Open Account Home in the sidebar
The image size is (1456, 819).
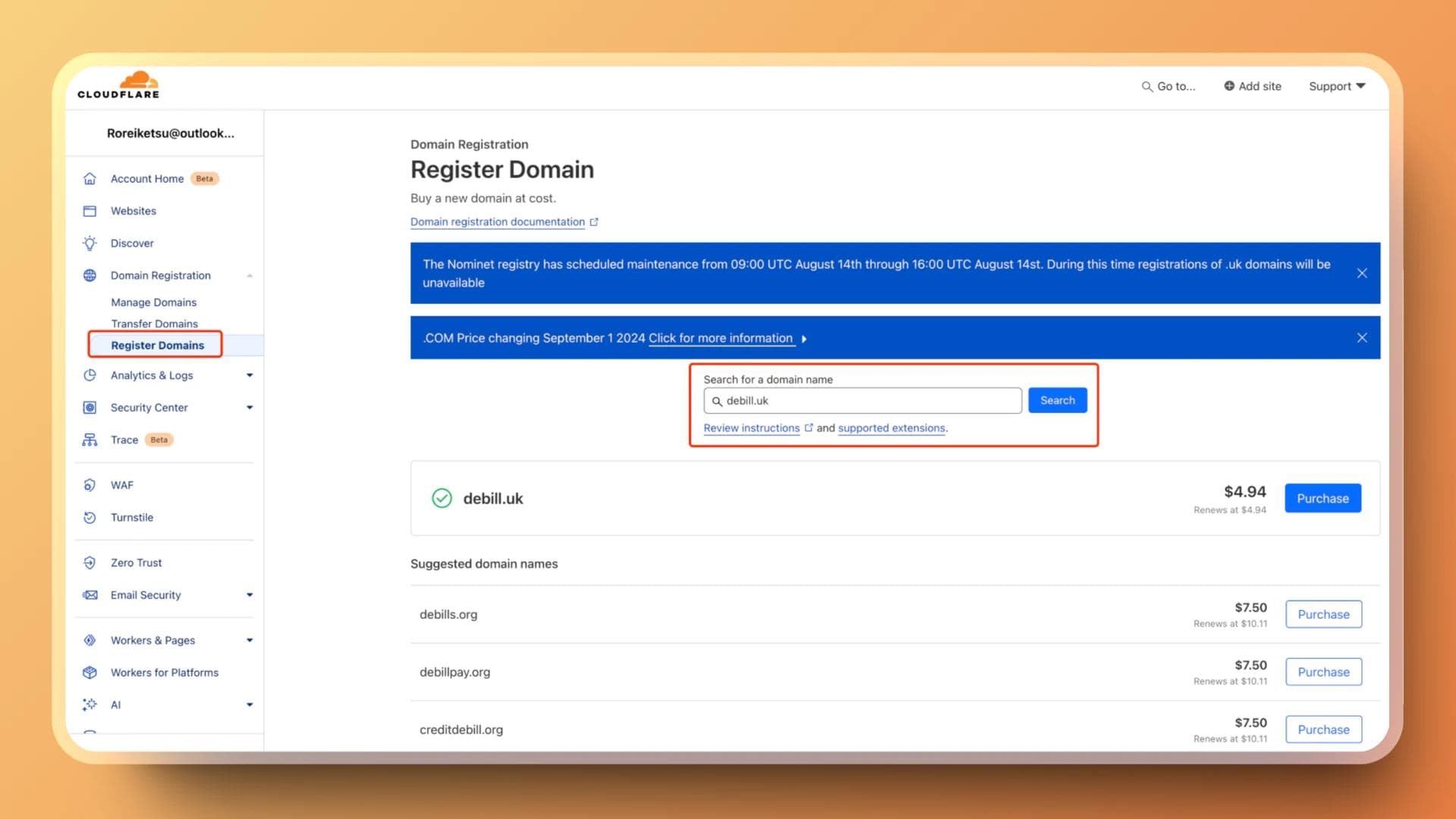(147, 179)
